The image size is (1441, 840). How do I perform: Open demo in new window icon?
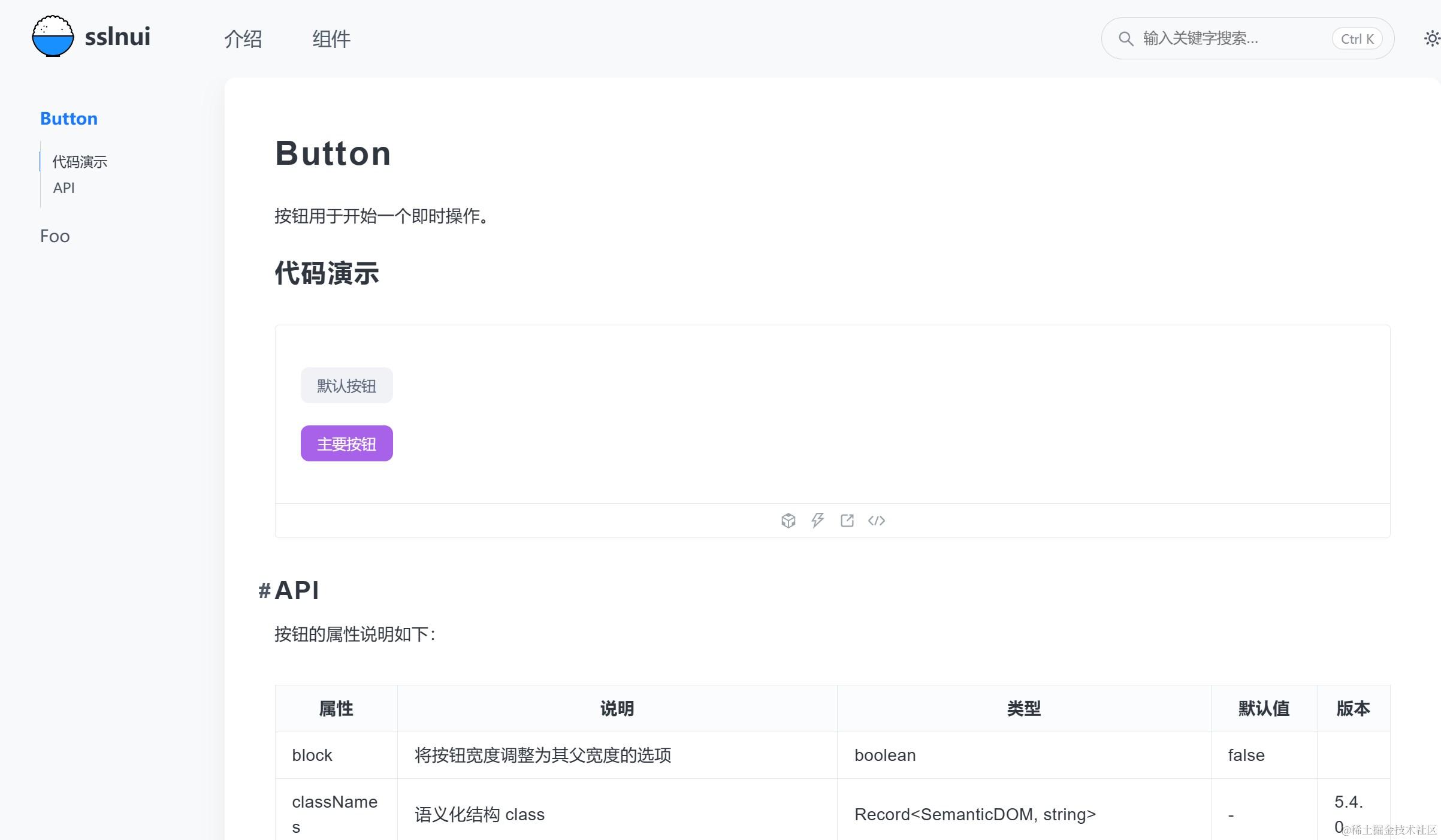847,521
